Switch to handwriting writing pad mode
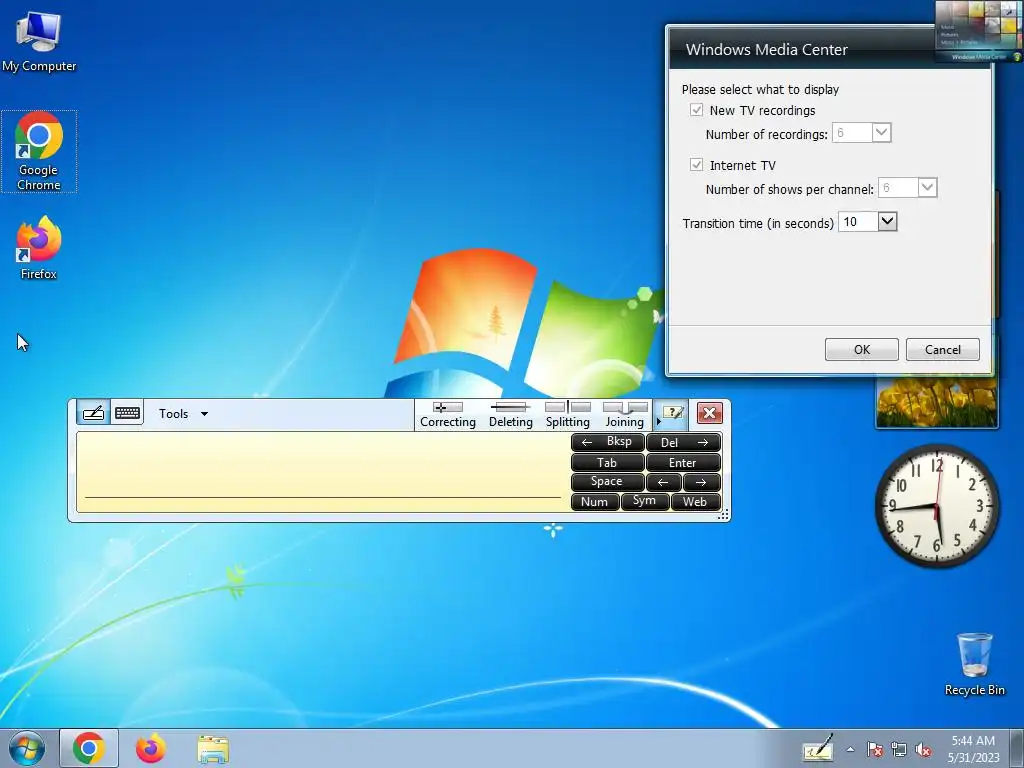1024x768 pixels. [93, 413]
